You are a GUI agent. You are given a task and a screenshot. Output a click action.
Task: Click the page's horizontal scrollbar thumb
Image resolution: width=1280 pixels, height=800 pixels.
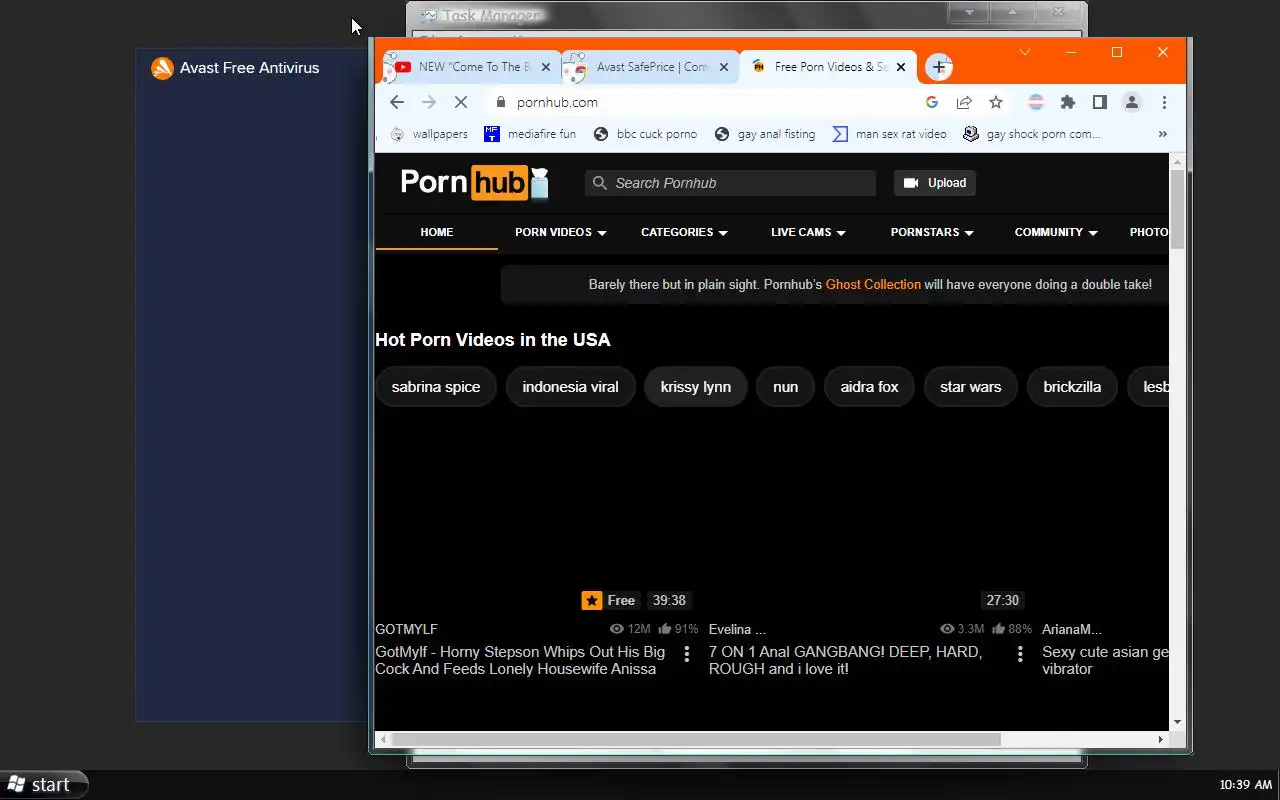(696, 740)
